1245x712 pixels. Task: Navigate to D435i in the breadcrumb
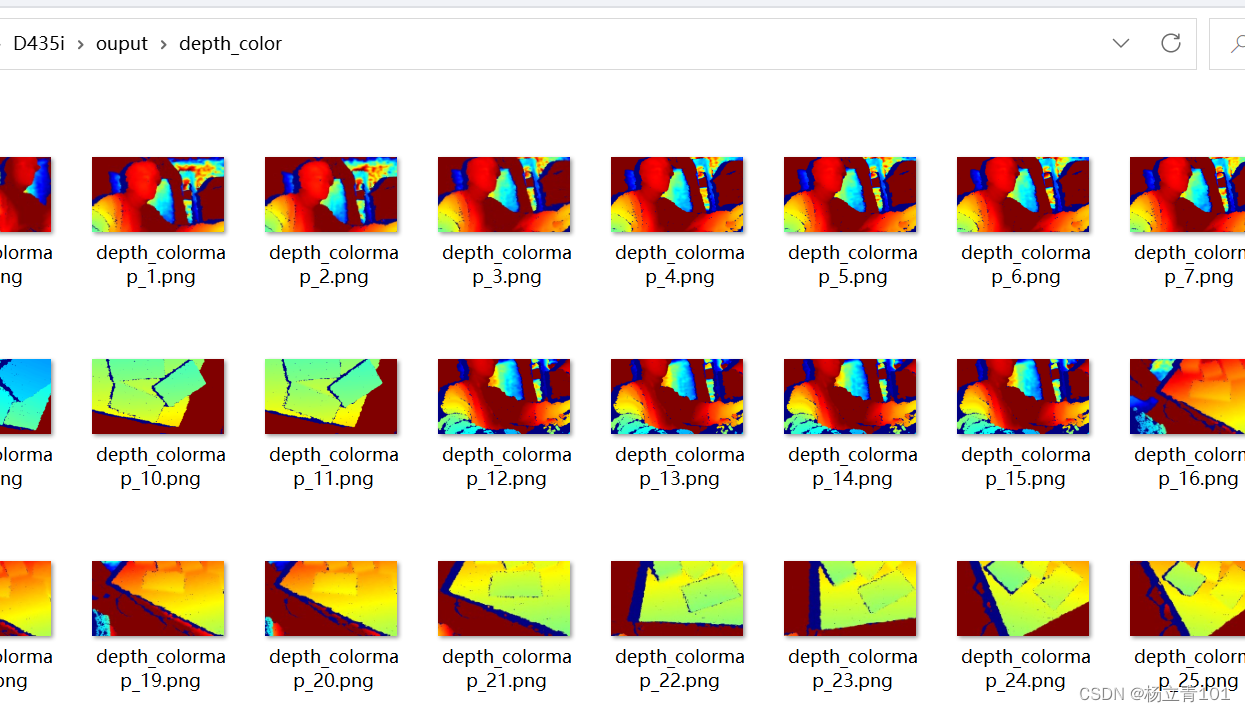[38, 44]
